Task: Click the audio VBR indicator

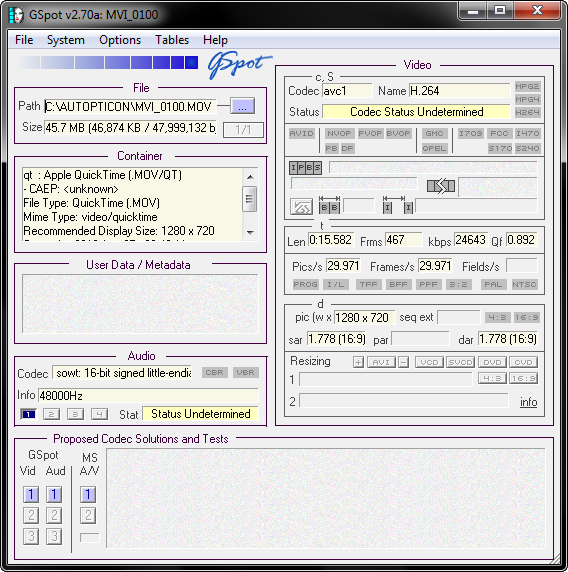Action: click(x=246, y=372)
